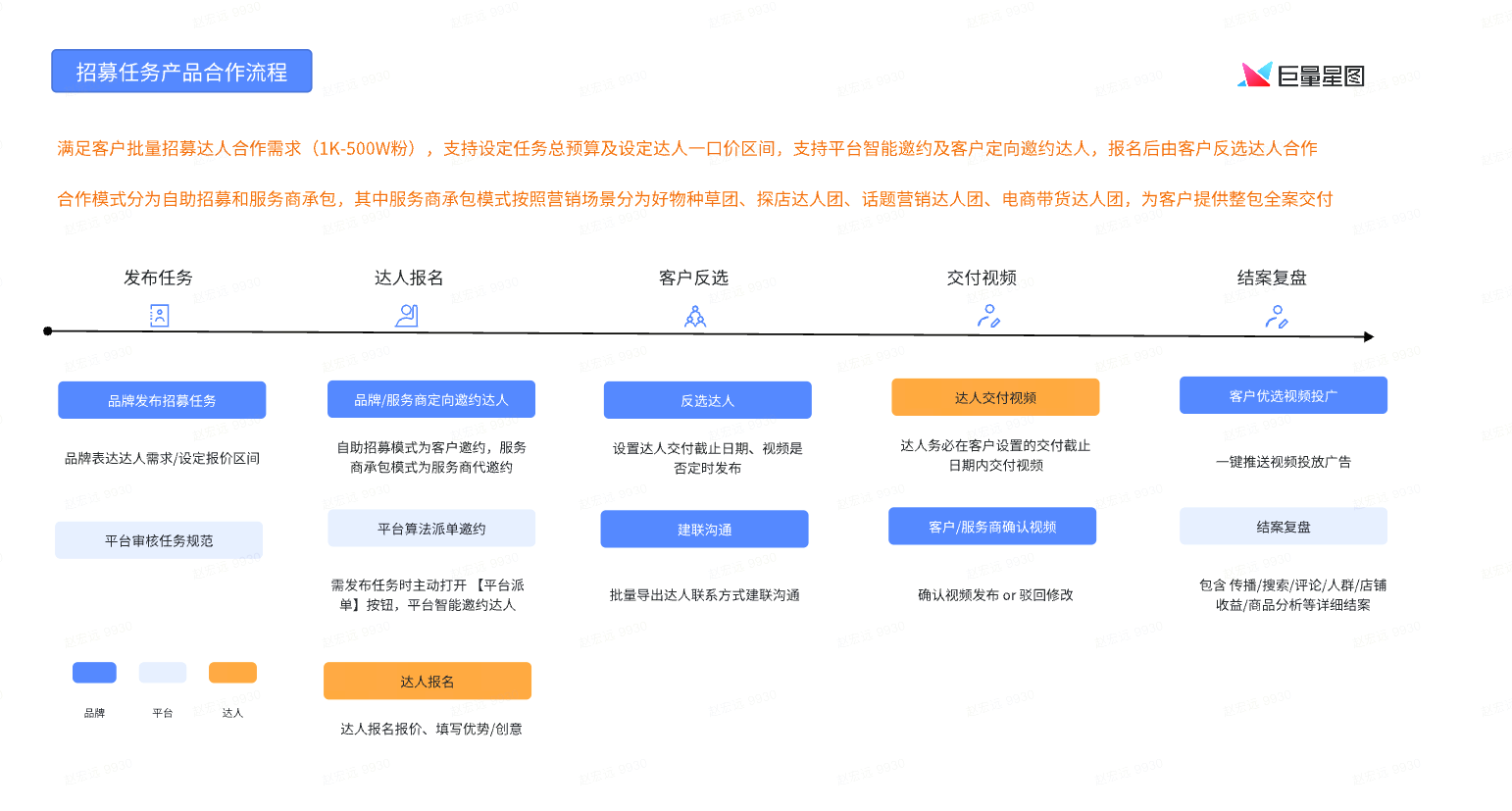The height and width of the screenshot is (811, 1512).
Task: Click the 巨量星图 logo
Action: point(1301,76)
